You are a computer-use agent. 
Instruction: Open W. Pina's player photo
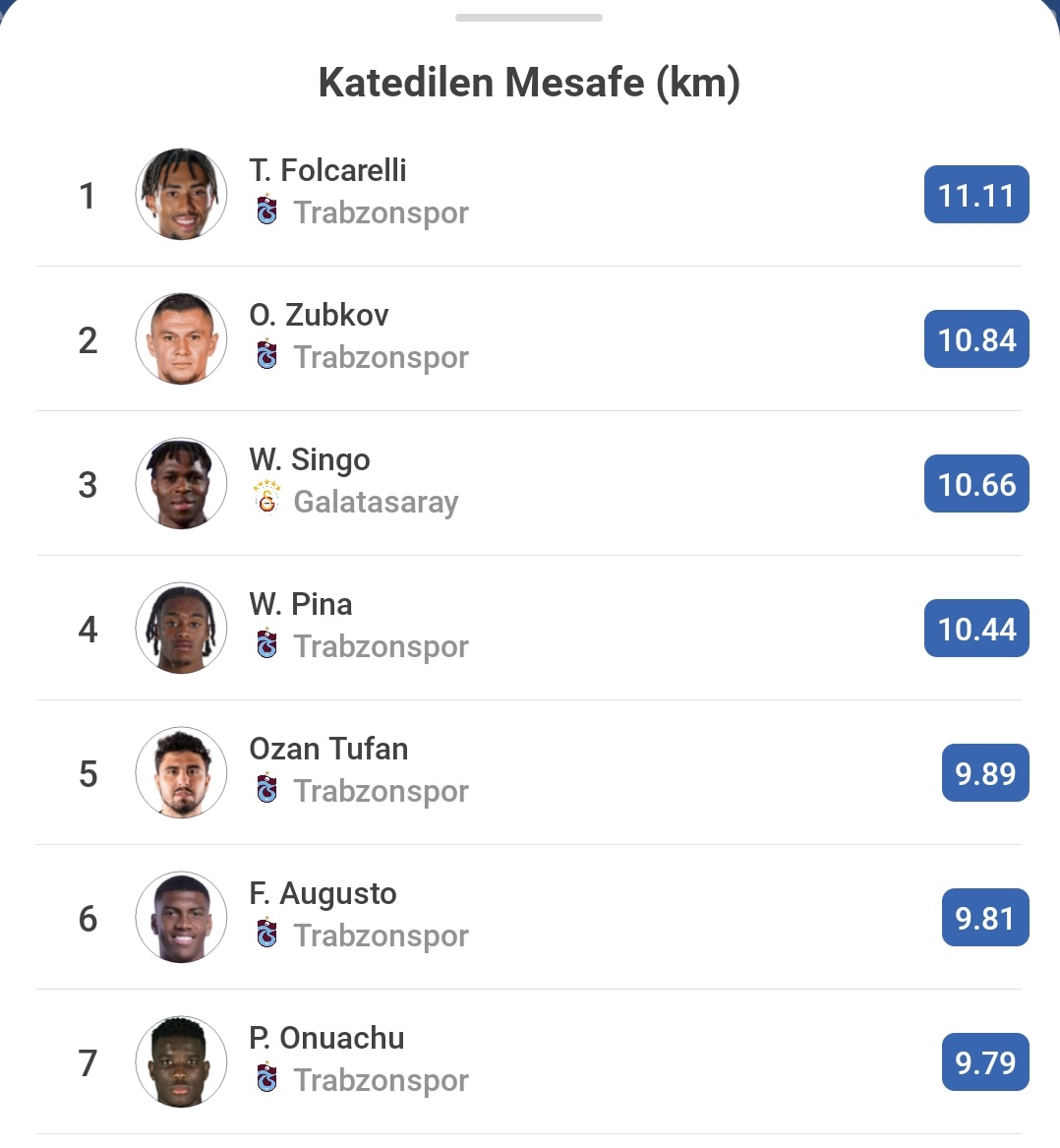point(181,629)
